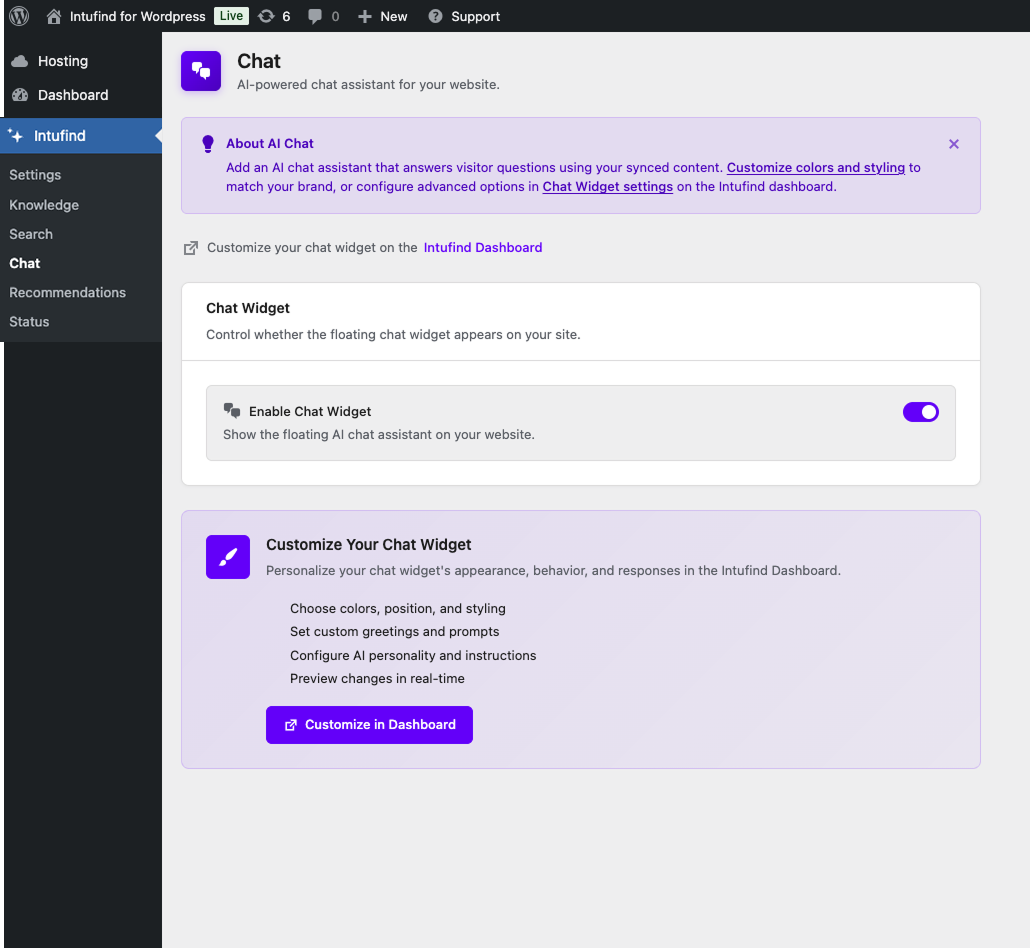Click the updates refresh icon showing 6

[x=268, y=16]
